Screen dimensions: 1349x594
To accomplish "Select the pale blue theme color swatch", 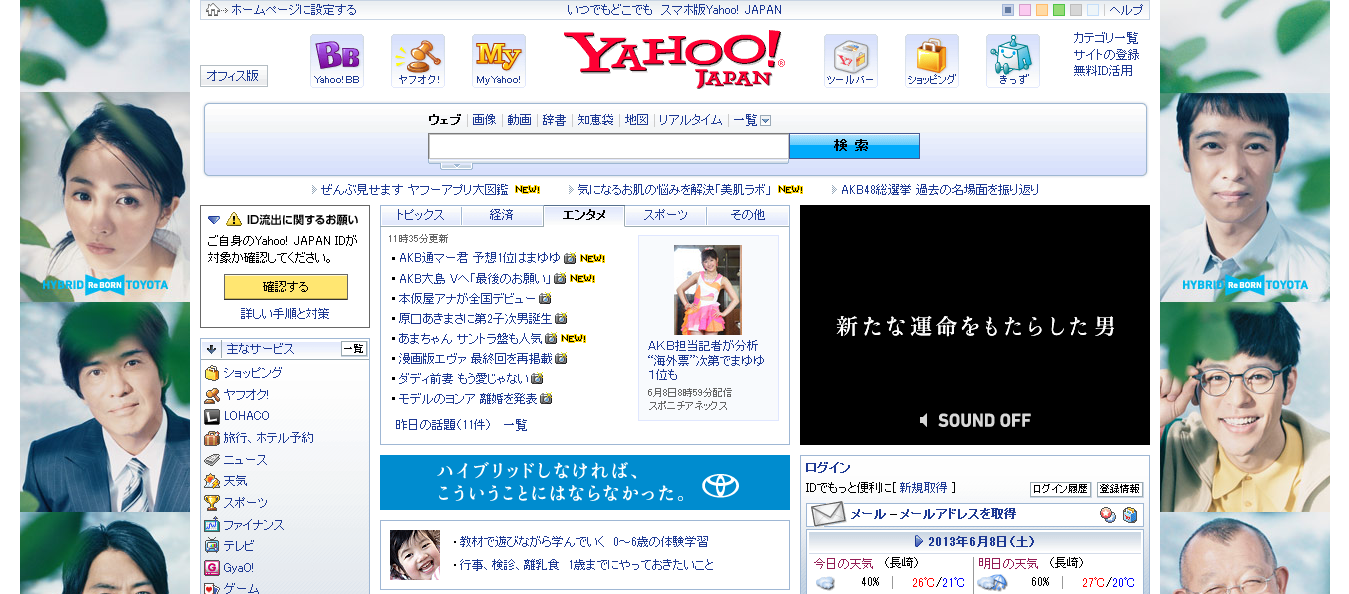I will coord(1093,10).
